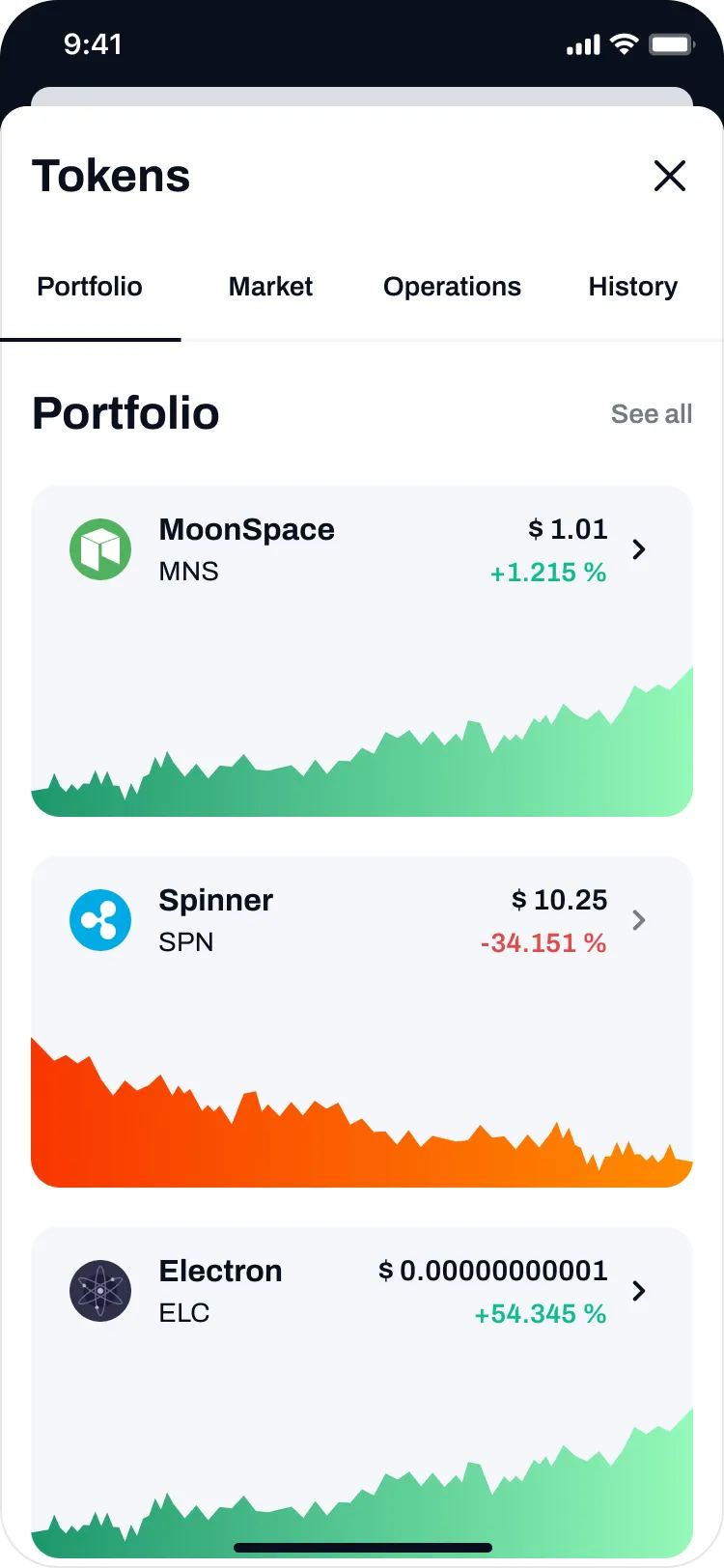This screenshot has width=724, height=1568.
Task: Click the Spinner blue token icon
Action: (x=100, y=920)
